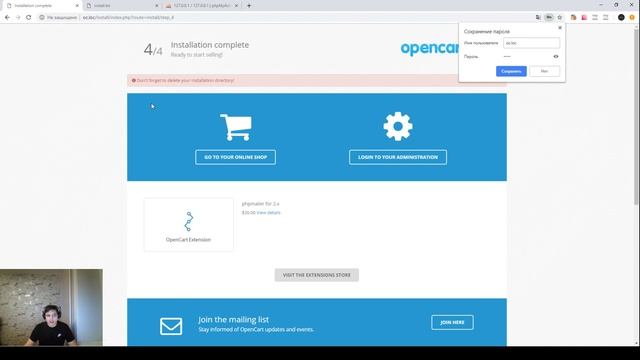
Task: Open the View details link
Action: (x=268, y=213)
